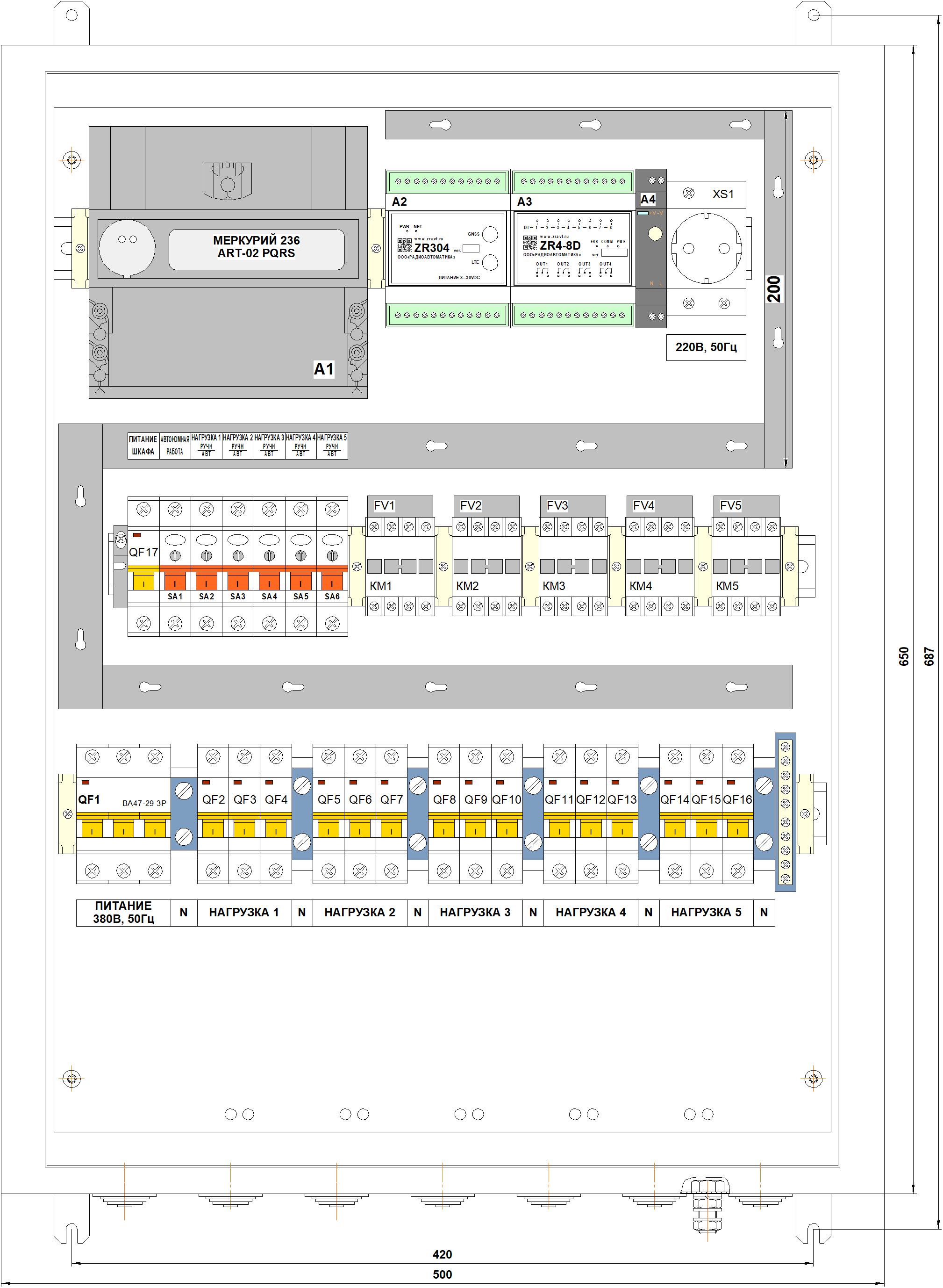Click the НАГРУЗКА 1 label below the breakers

coord(244,912)
